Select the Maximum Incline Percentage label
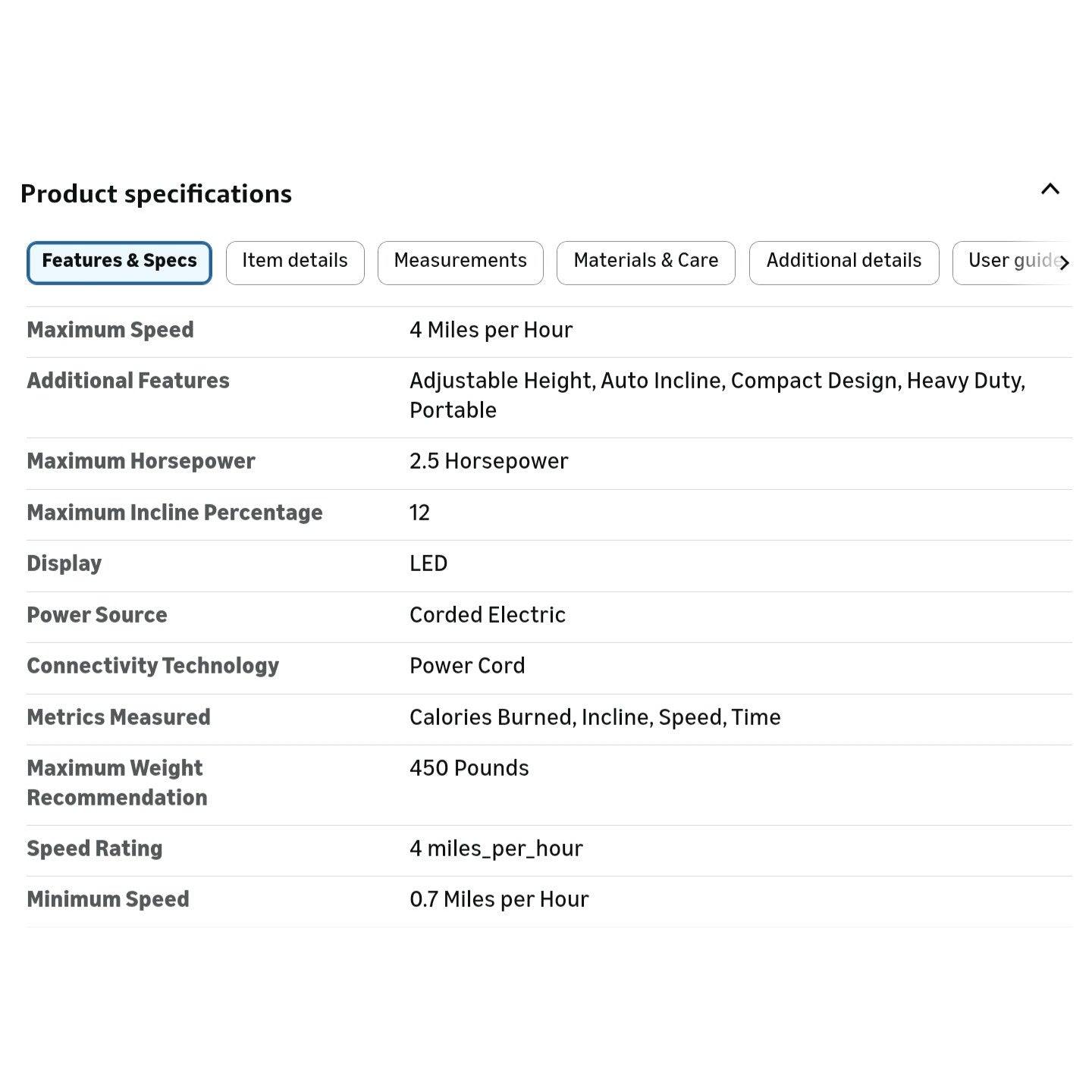 click(174, 513)
